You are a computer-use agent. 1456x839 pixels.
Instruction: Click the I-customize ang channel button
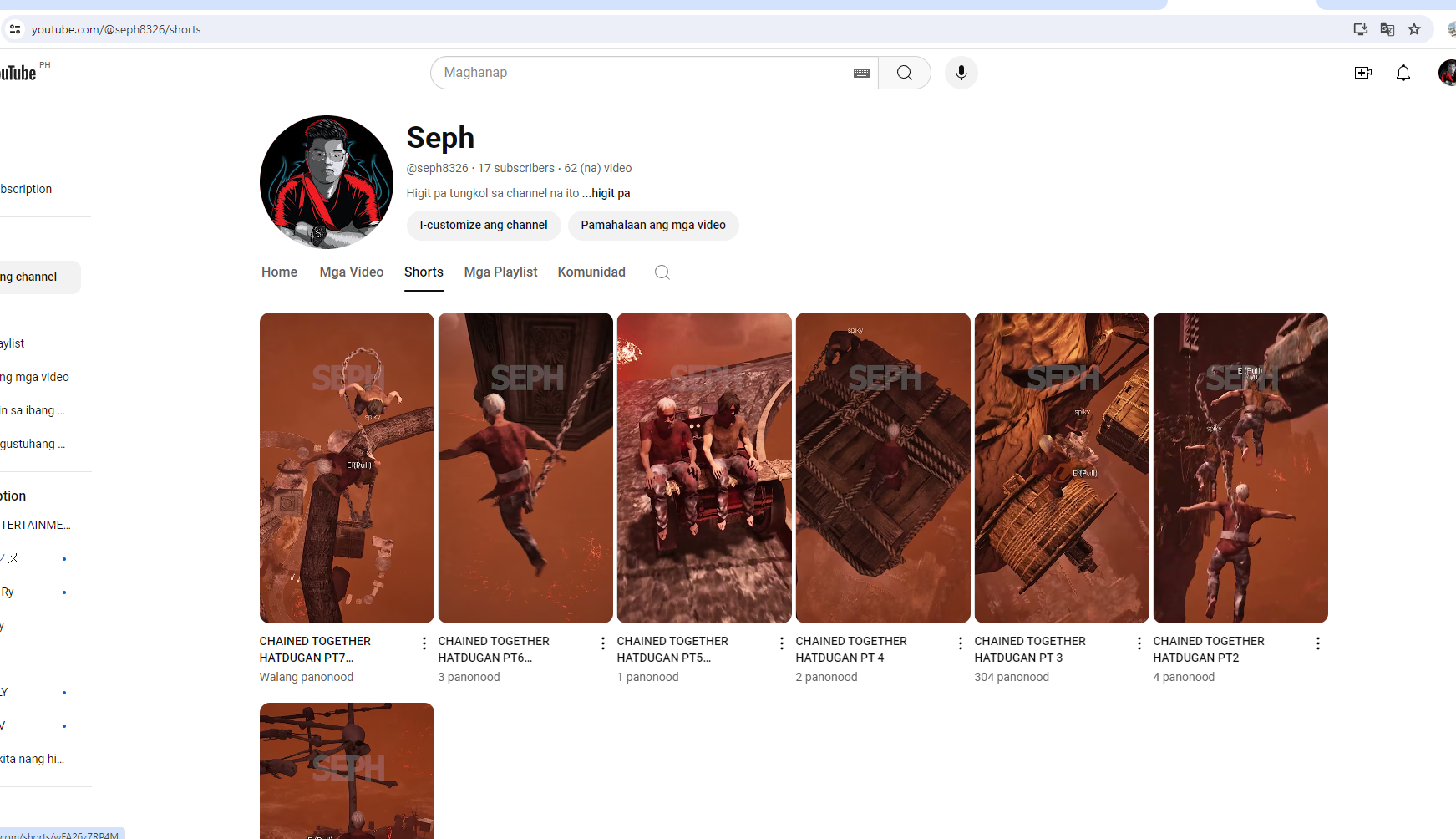pos(484,226)
